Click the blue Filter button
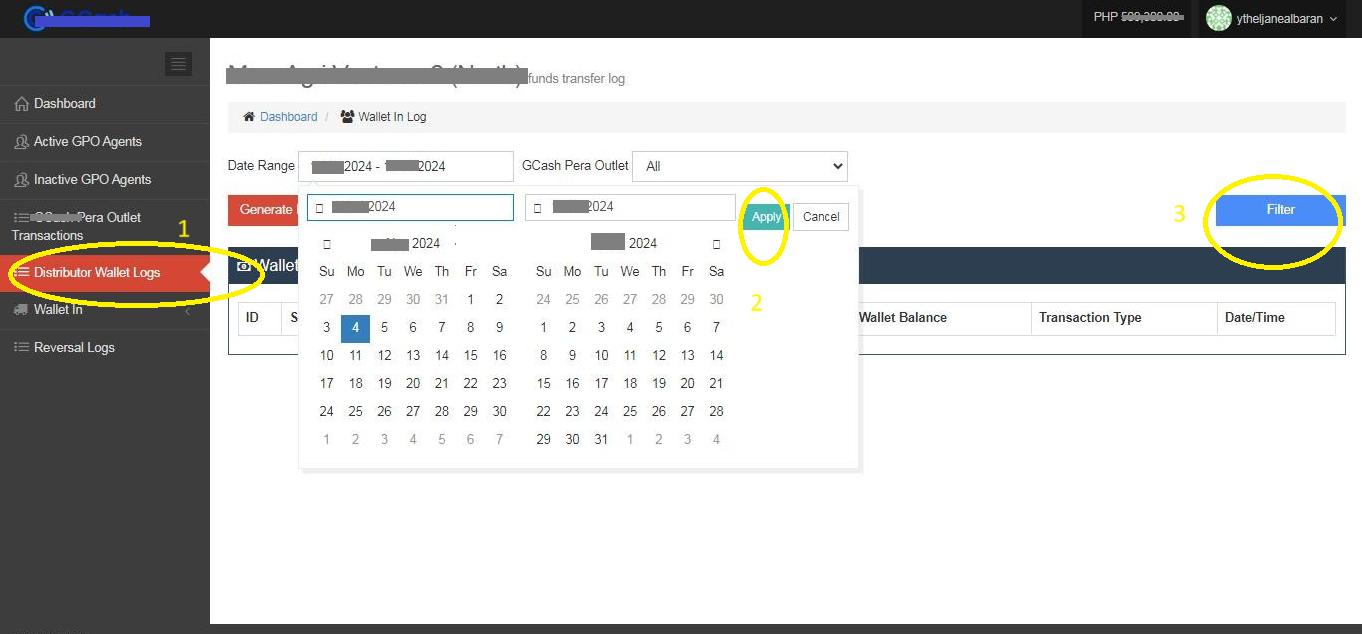 1280,210
